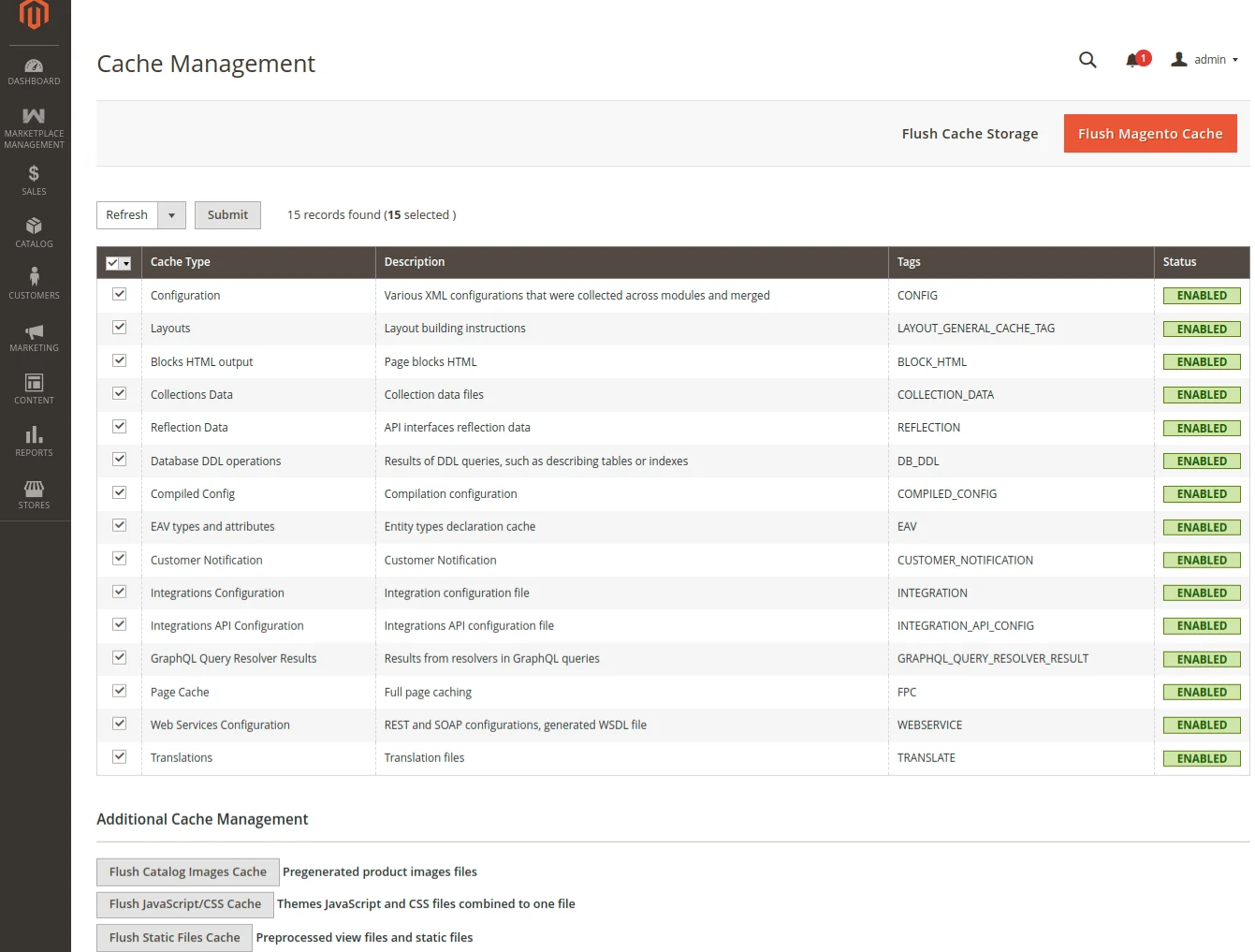Open Marketplace Management from the sidebar

(x=34, y=125)
